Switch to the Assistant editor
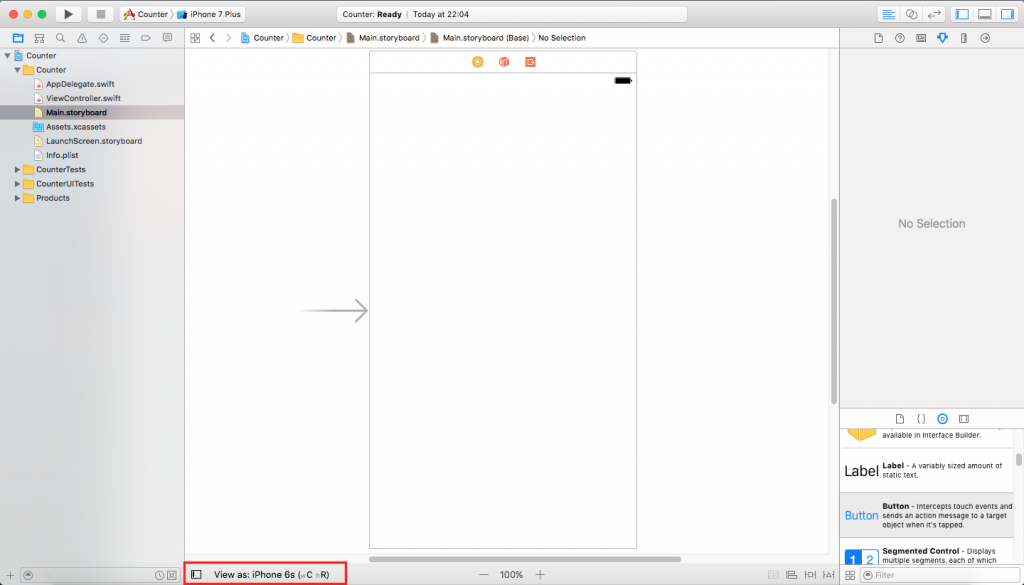1024x585 pixels. (911, 14)
